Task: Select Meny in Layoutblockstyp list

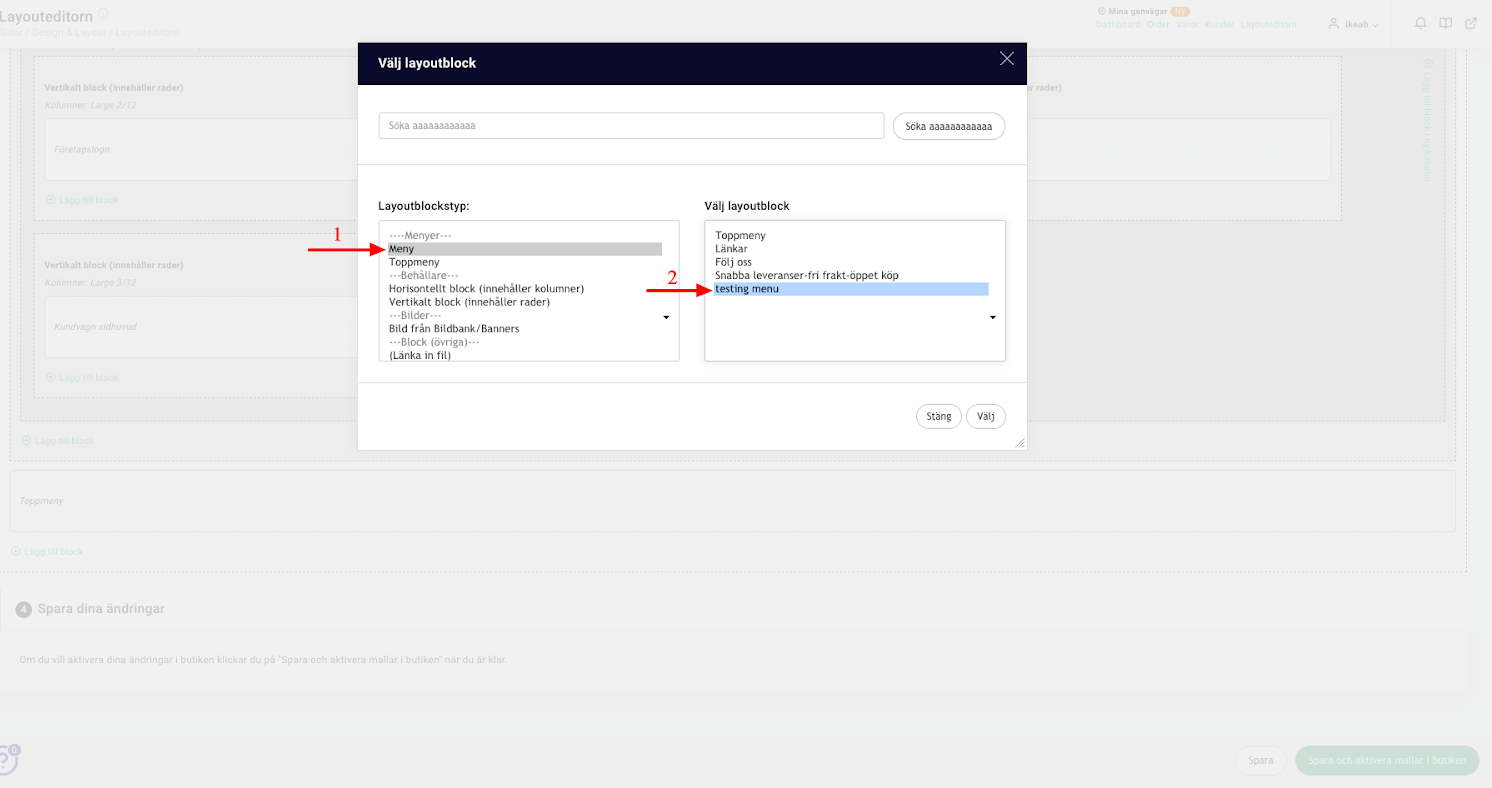Action: tap(525, 249)
